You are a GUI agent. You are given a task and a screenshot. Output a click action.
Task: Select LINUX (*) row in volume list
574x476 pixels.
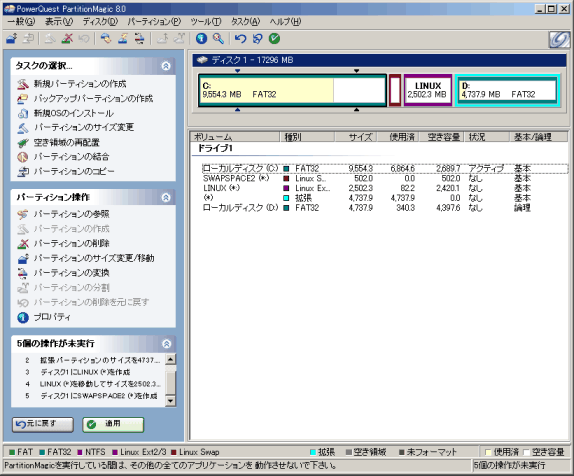[x=384, y=188]
